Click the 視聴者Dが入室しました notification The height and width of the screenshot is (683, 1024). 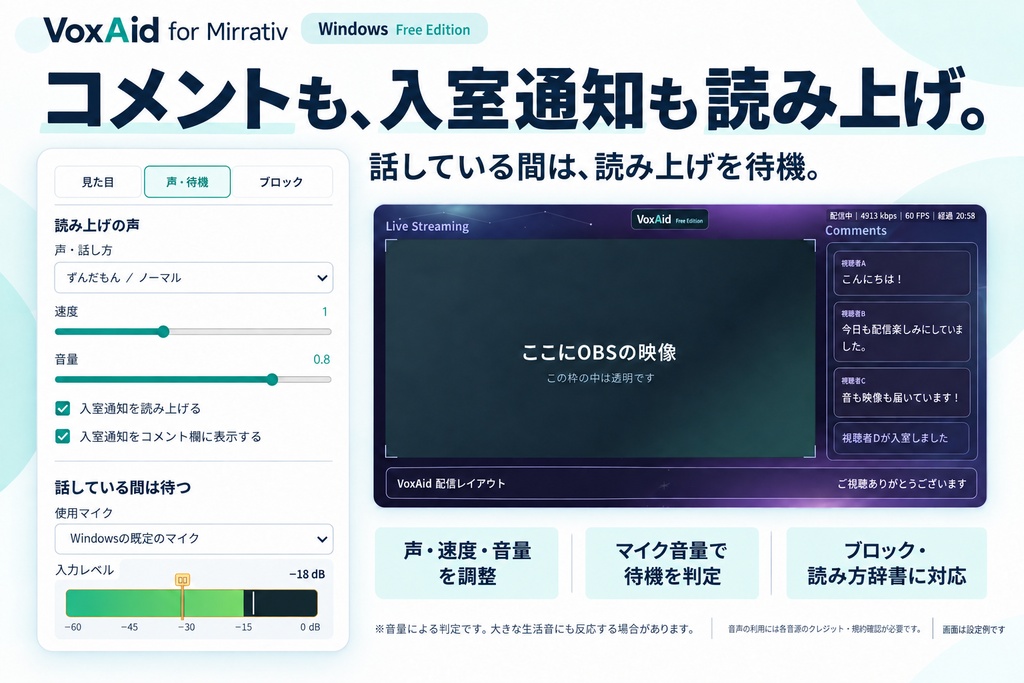[x=902, y=438]
